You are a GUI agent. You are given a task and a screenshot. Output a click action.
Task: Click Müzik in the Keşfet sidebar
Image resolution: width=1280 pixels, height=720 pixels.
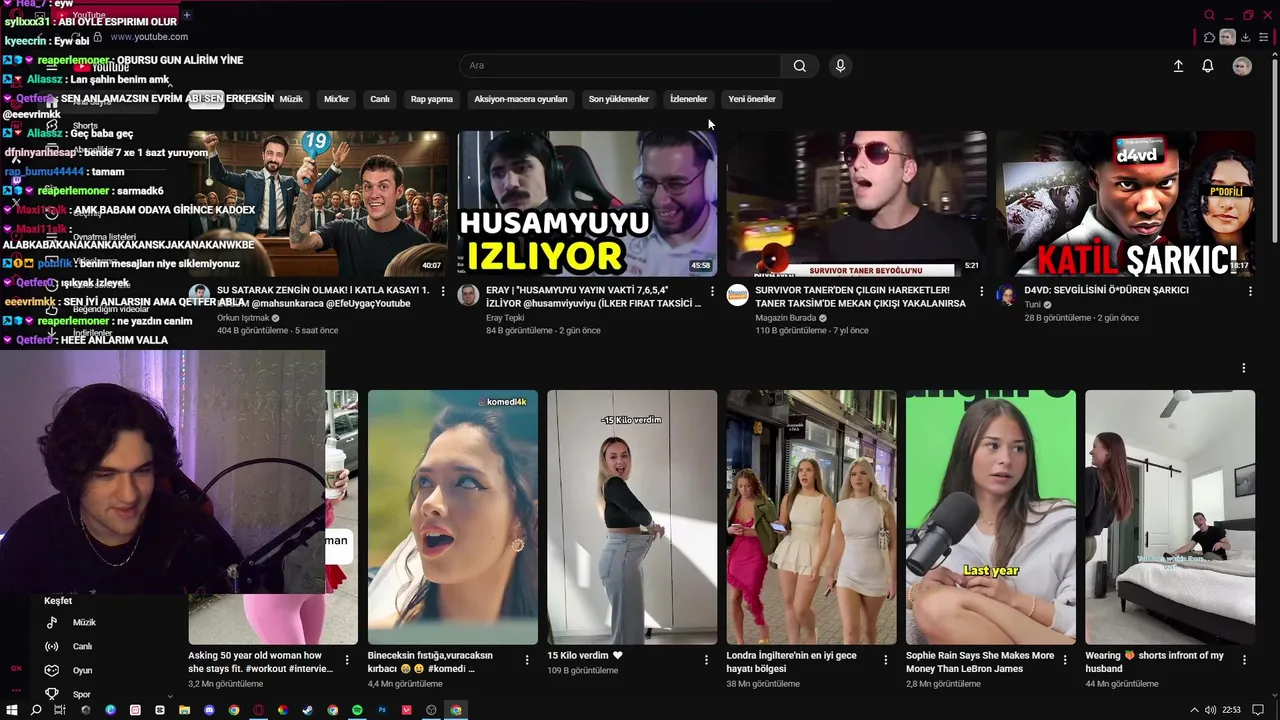84,622
